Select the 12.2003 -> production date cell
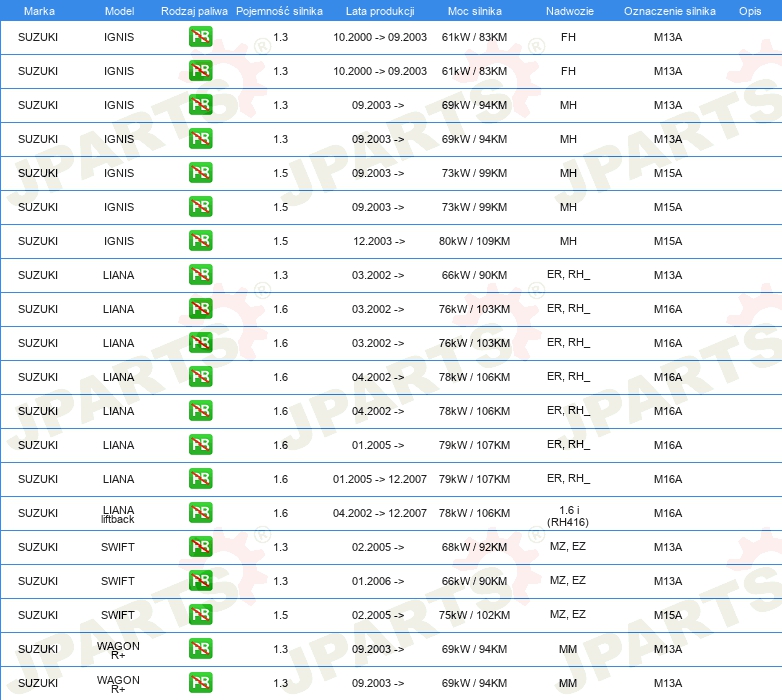The image size is (782, 700). (x=379, y=241)
